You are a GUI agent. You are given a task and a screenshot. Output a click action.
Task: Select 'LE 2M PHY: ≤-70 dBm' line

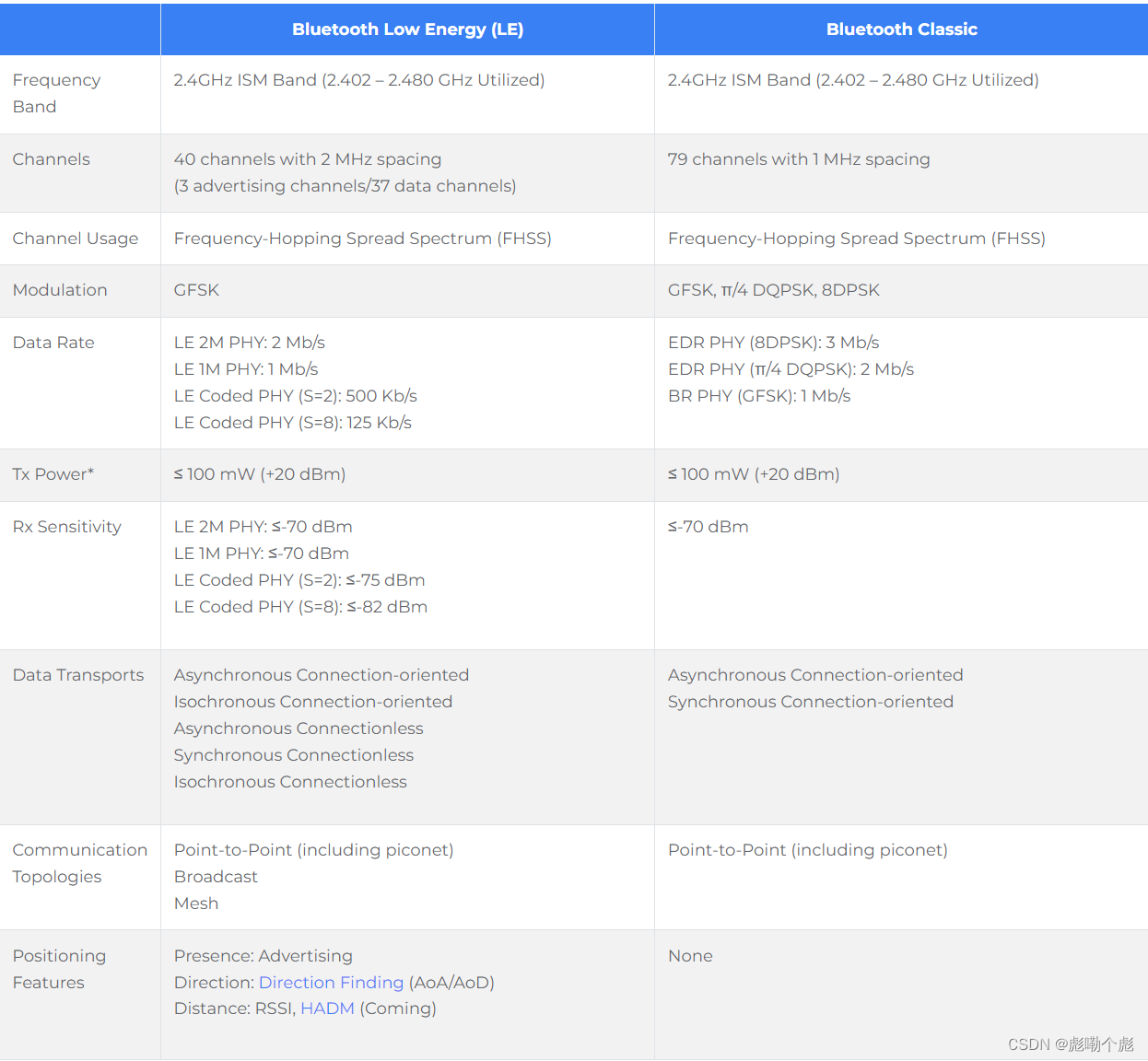click(x=264, y=527)
